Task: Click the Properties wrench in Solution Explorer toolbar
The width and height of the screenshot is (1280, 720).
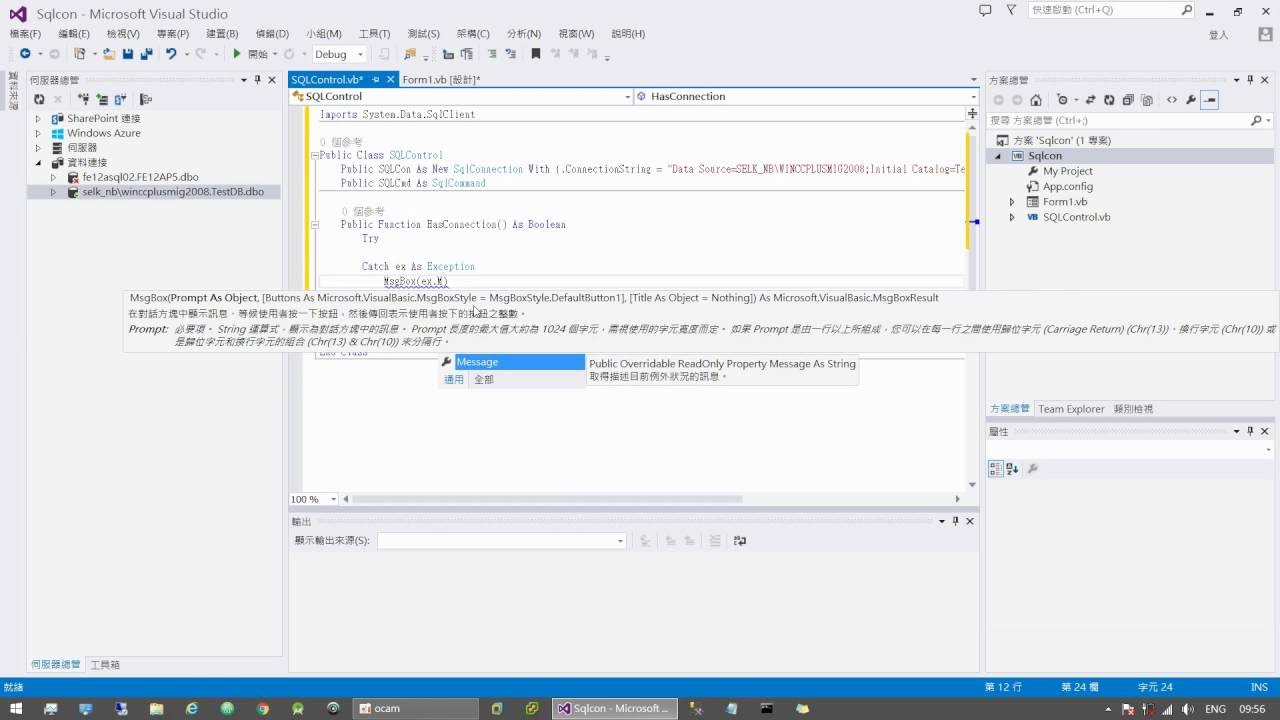Action: [1190, 100]
